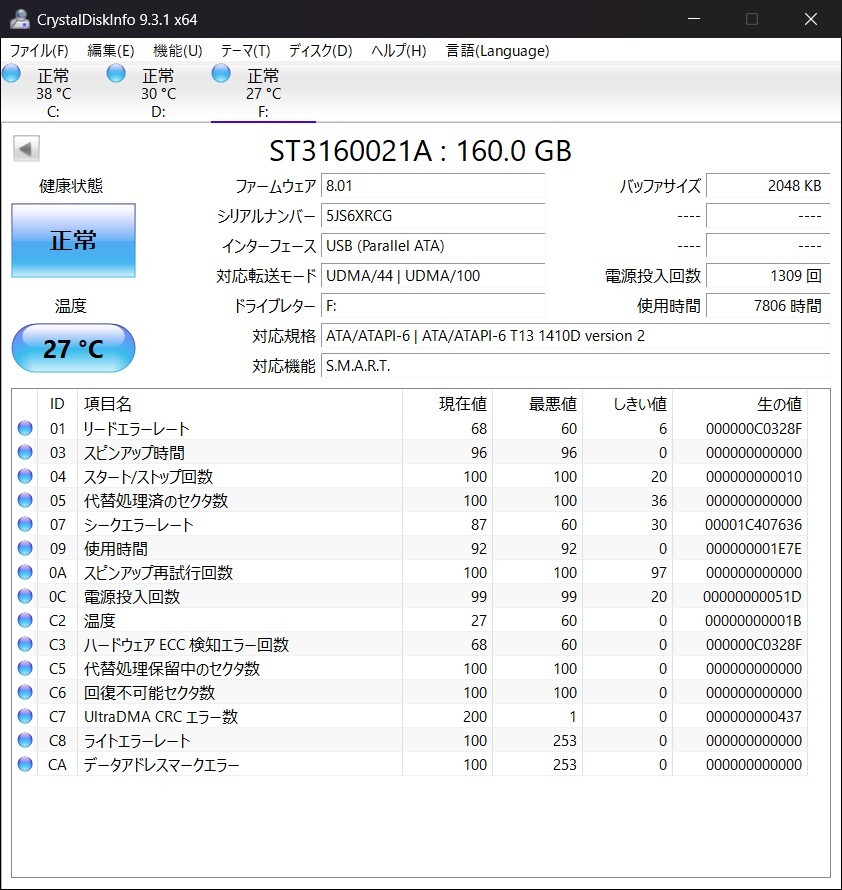Viewport: 842px width, 890px height.
Task: Open the 言語(Language) menu
Action: [x=497, y=51]
